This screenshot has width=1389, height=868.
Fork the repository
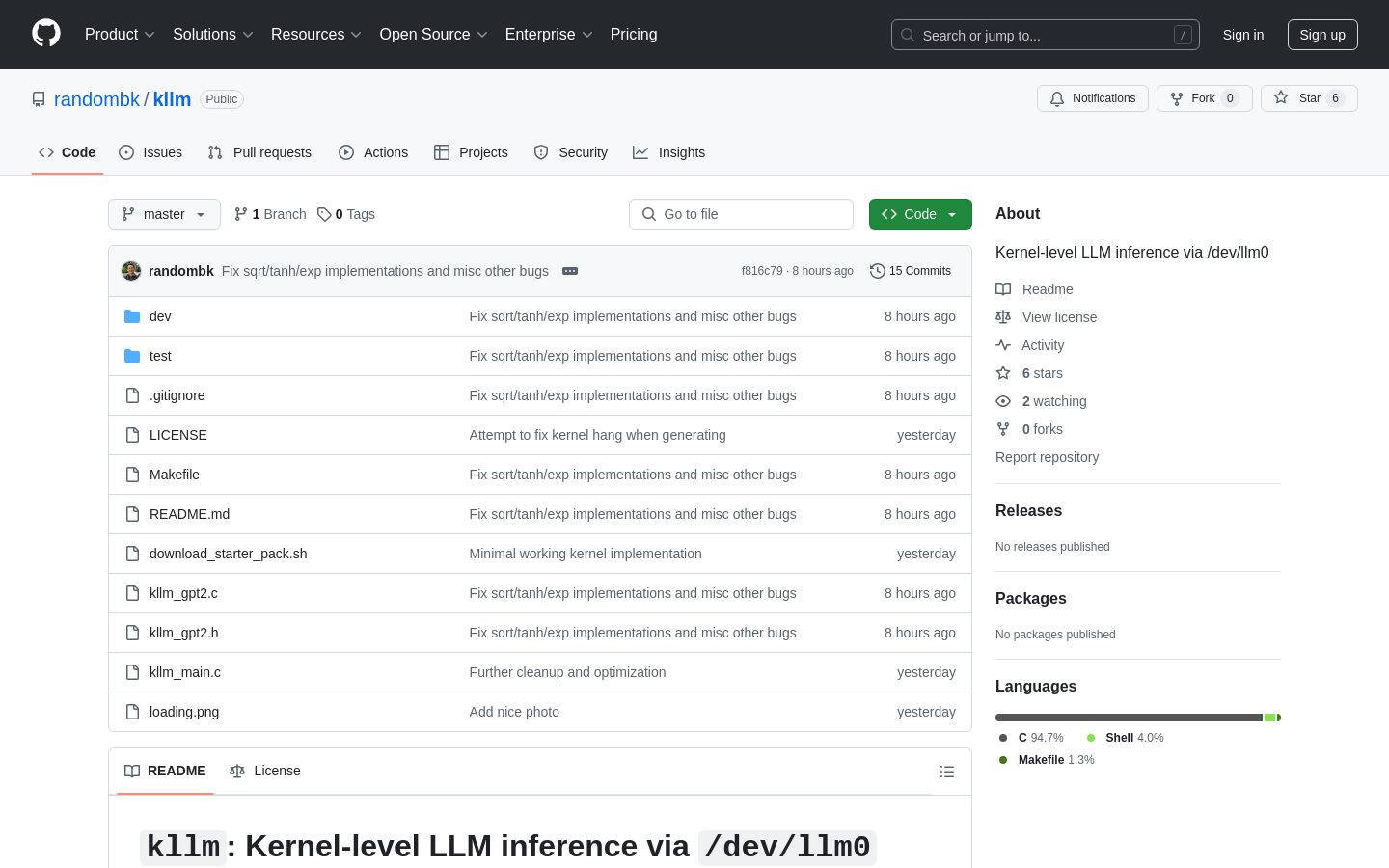point(1205,98)
